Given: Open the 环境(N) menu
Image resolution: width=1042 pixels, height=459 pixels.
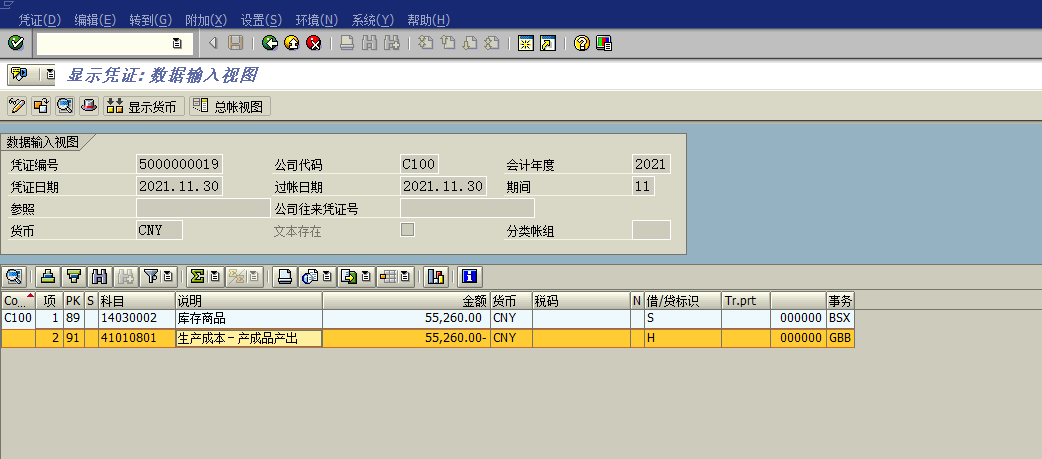Looking at the screenshot, I should (317, 20).
